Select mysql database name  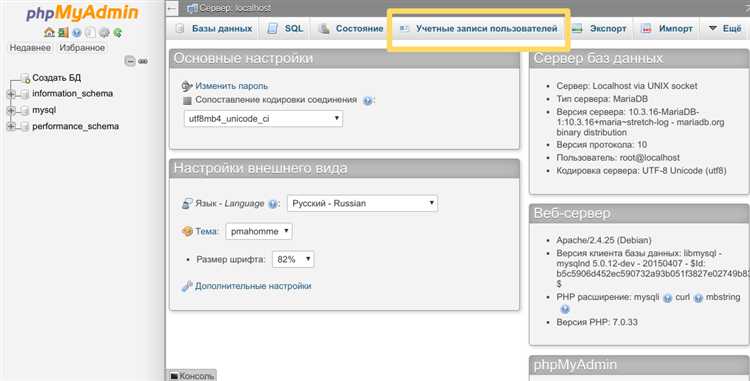44,110
